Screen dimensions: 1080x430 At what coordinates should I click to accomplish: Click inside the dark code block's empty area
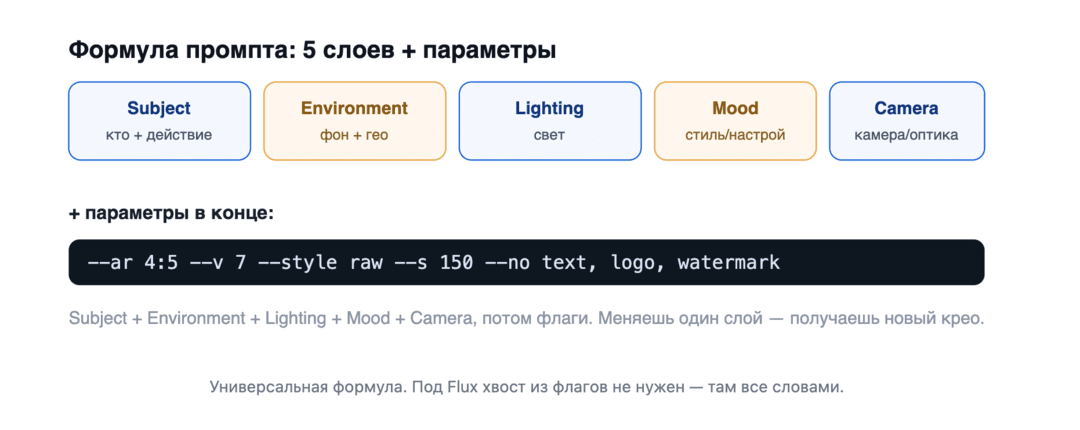(x=882, y=263)
